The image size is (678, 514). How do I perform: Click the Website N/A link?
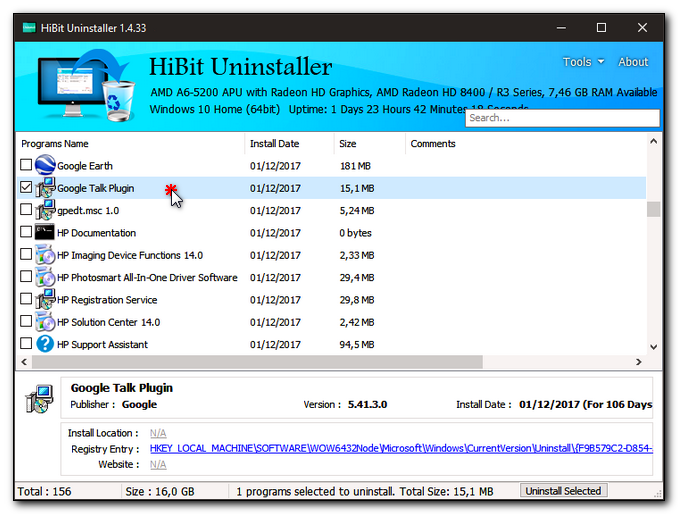[158, 465]
